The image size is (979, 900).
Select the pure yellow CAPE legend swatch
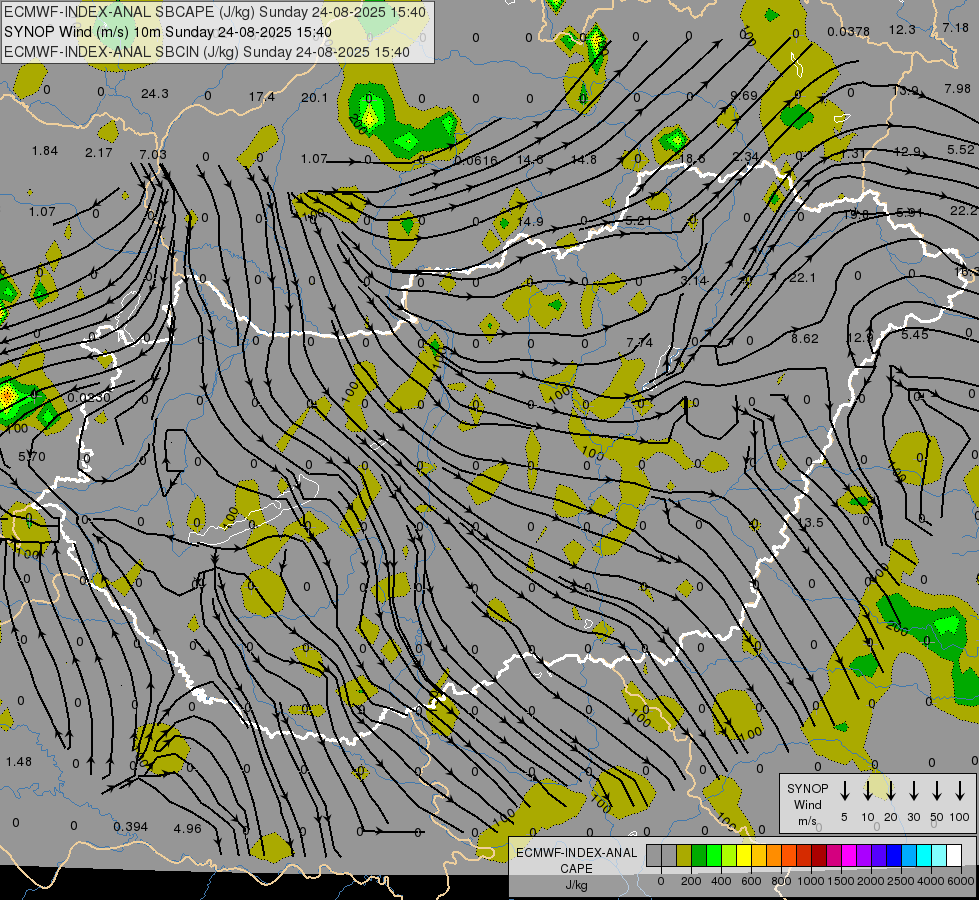click(x=744, y=856)
